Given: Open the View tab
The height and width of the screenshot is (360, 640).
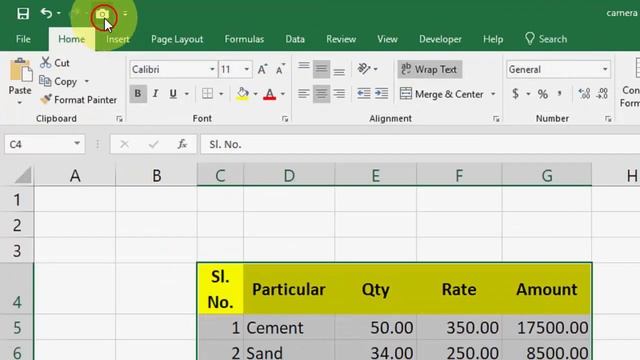Looking at the screenshot, I should [387, 39].
